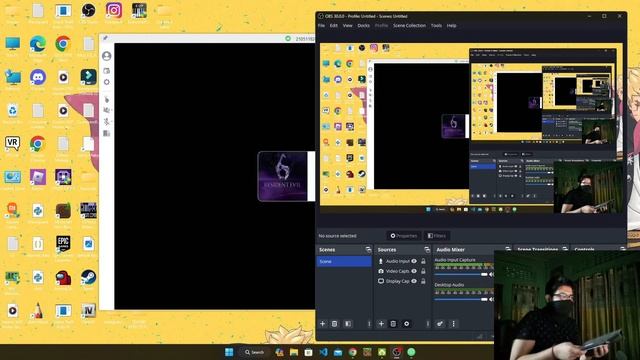Open Visual Studio Code from the taskbar
Viewport: 640px width, 360px height.
point(323,352)
